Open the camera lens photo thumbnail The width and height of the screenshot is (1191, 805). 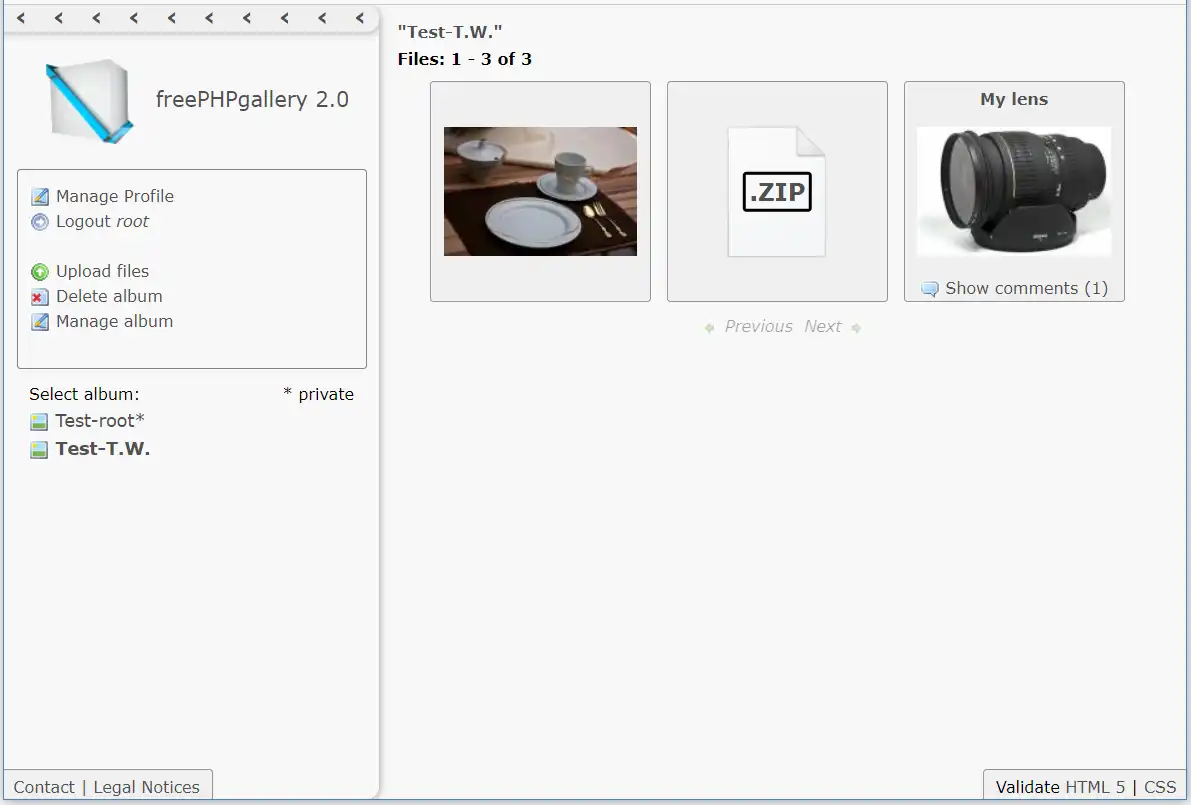tap(1014, 191)
